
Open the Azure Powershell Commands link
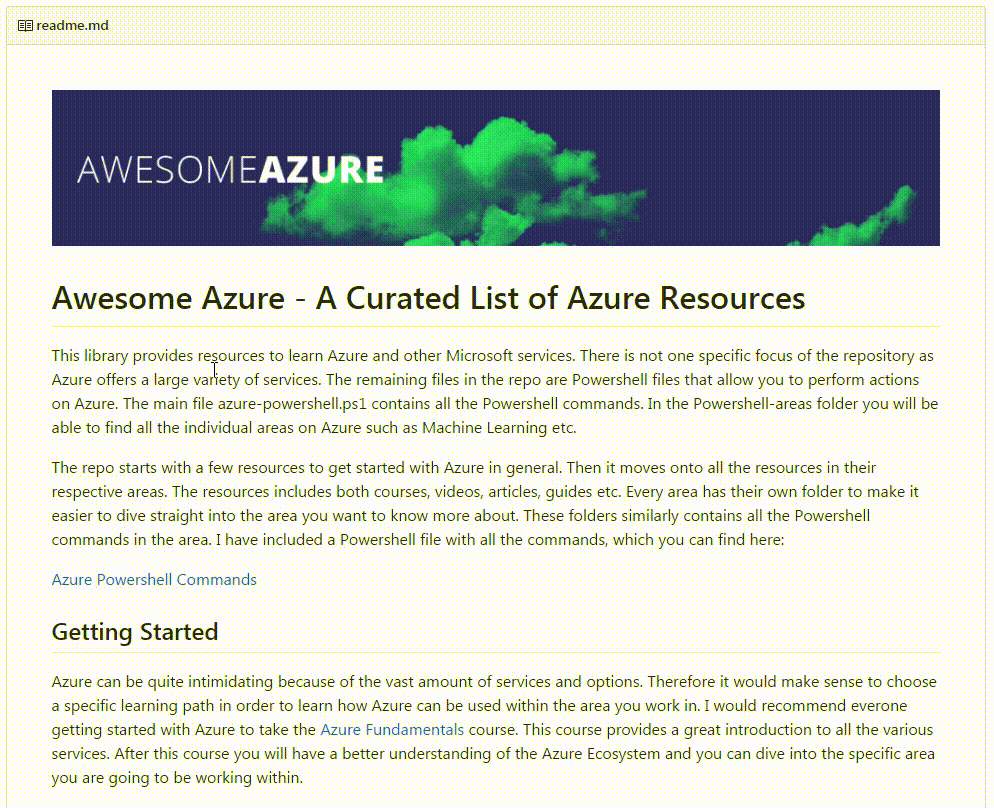154,580
